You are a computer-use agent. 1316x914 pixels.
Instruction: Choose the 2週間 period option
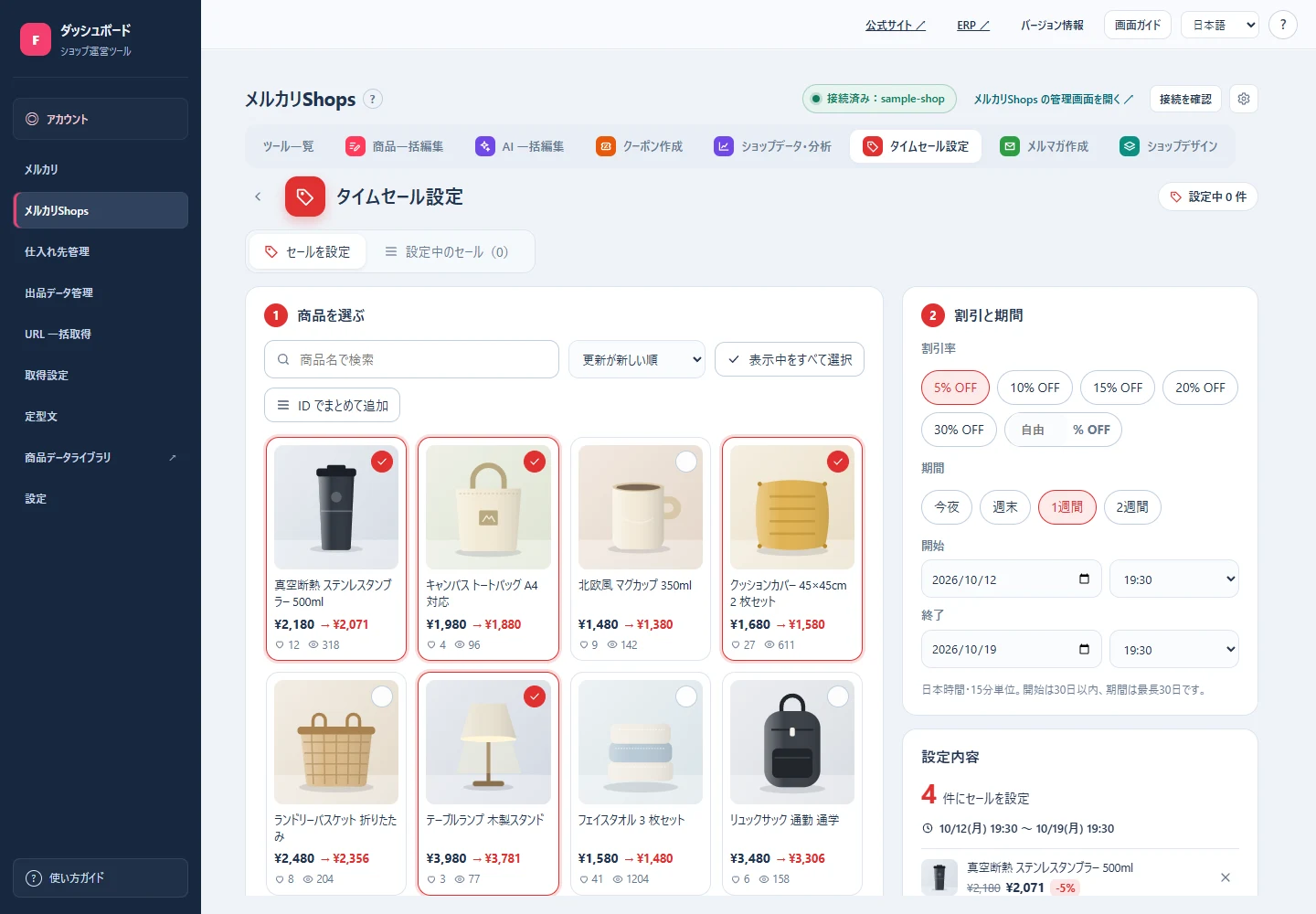pos(1132,506)
